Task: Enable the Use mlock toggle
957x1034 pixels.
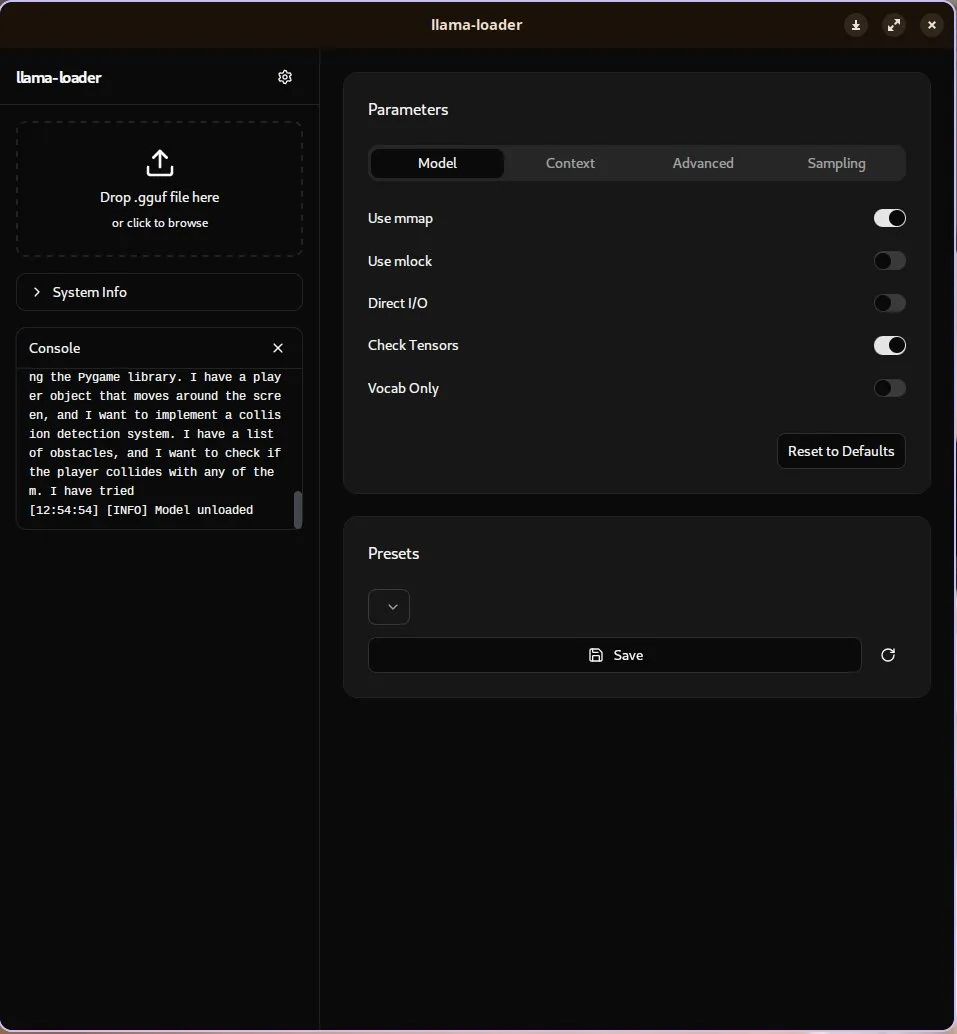Action: click(890, 260)
